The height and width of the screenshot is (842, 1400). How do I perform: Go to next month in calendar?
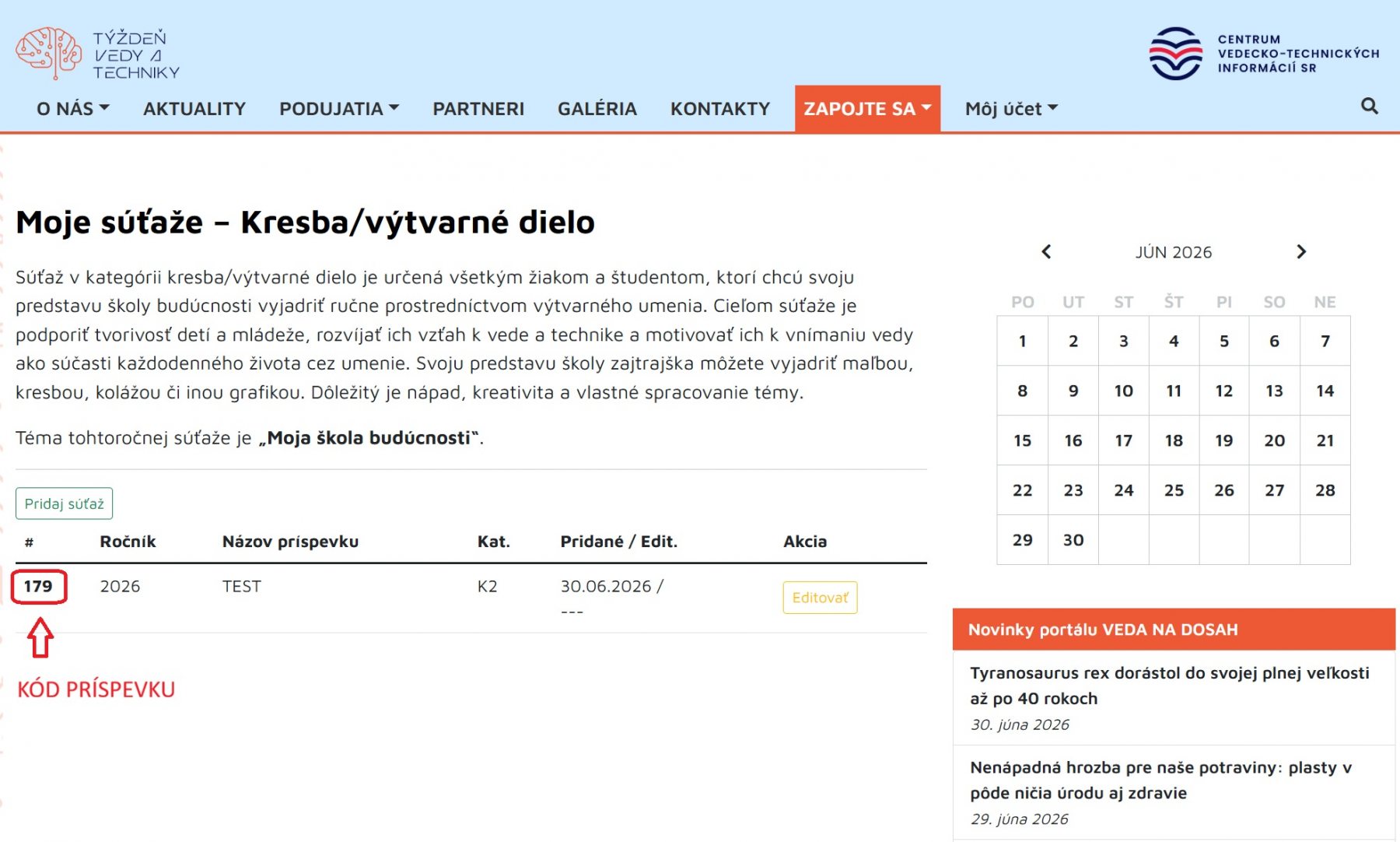pos(1301,251)
